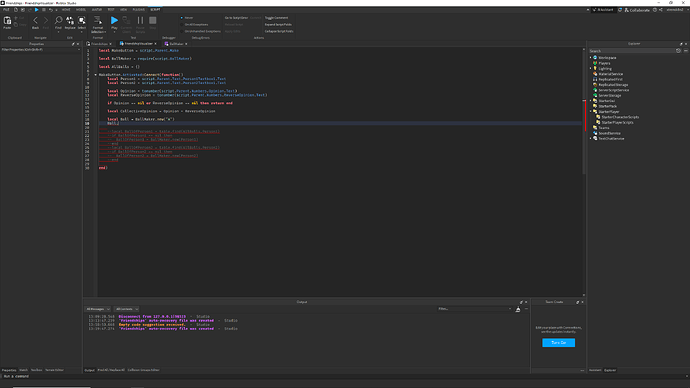Open the FILE menu
Image resolution: width=690 pixels, height=388 pixels.
point(6,10)
